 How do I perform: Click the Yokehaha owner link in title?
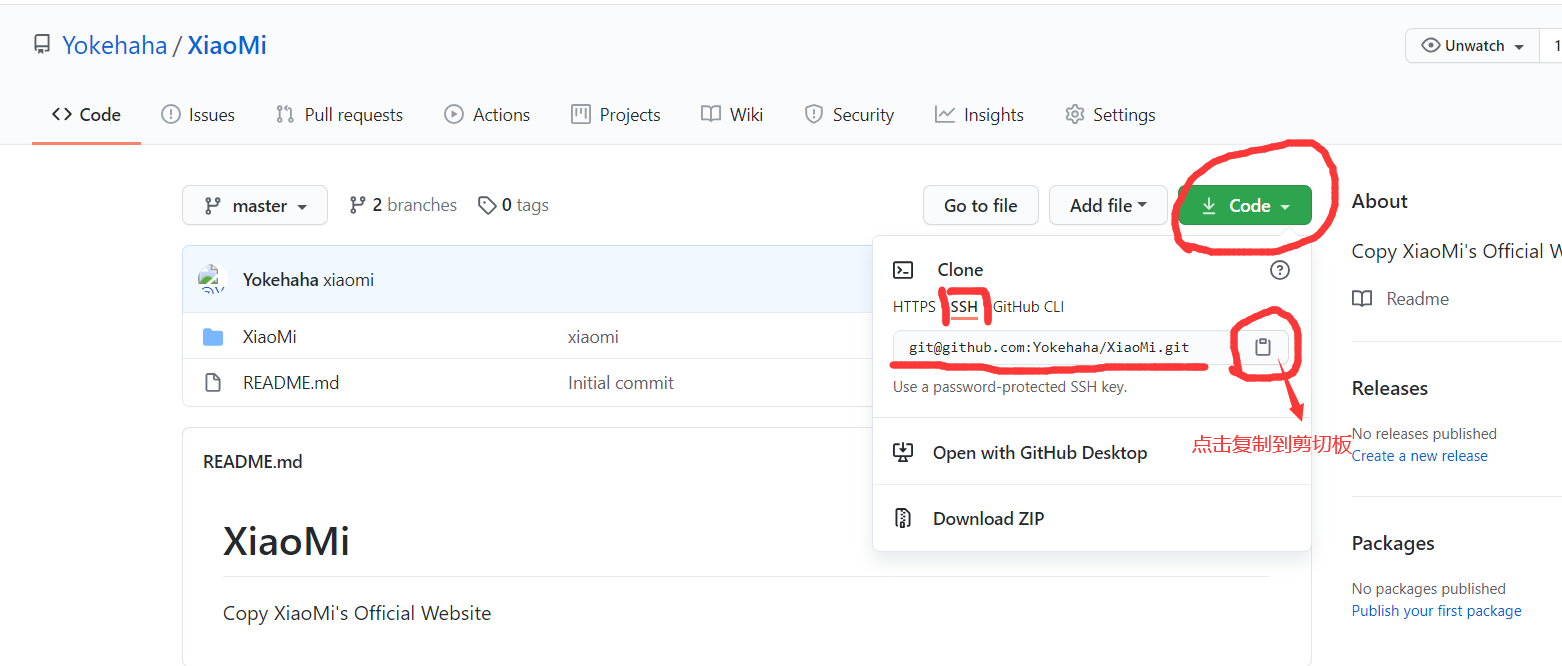(x=114, y=45)
